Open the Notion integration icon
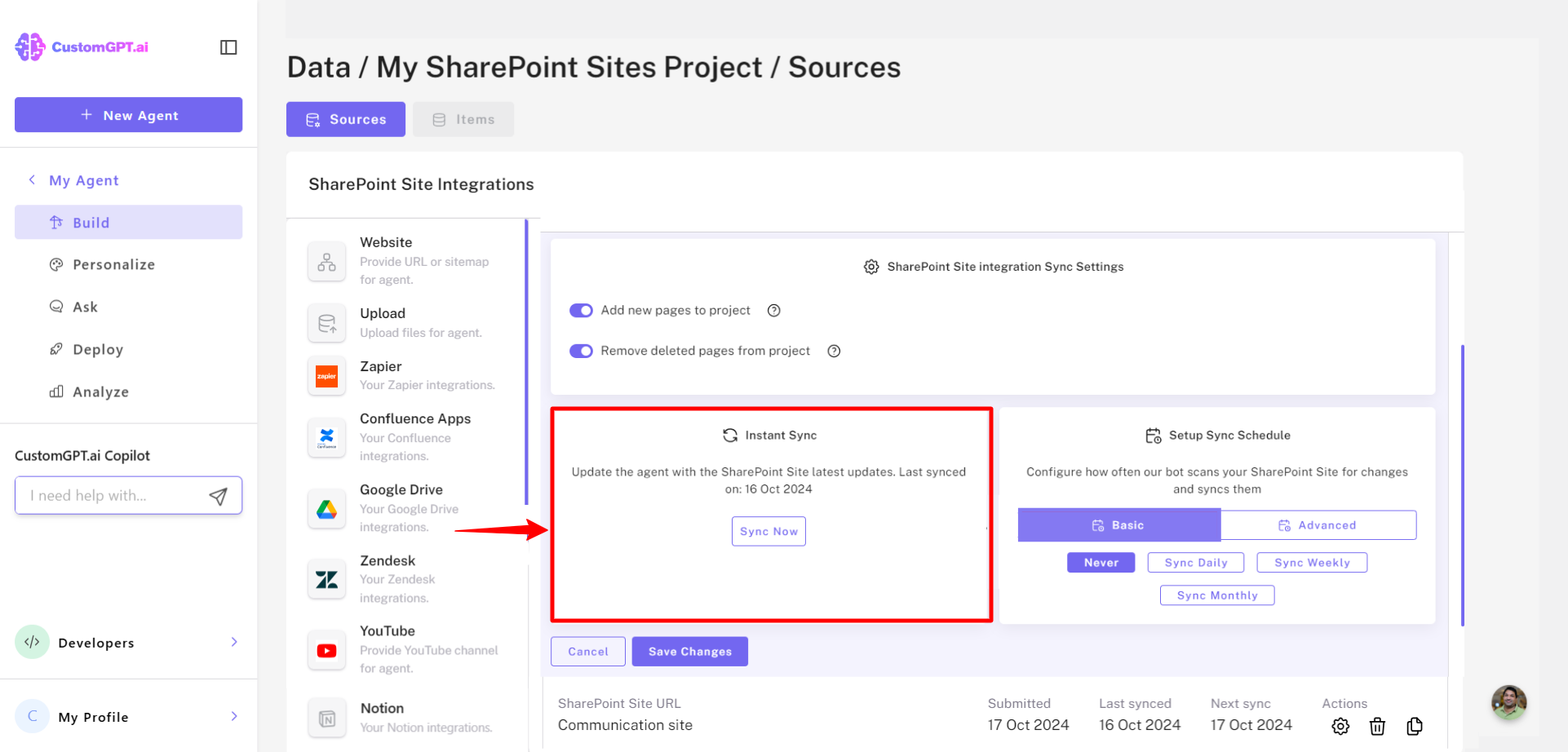1568x752 pixels. 326,719
